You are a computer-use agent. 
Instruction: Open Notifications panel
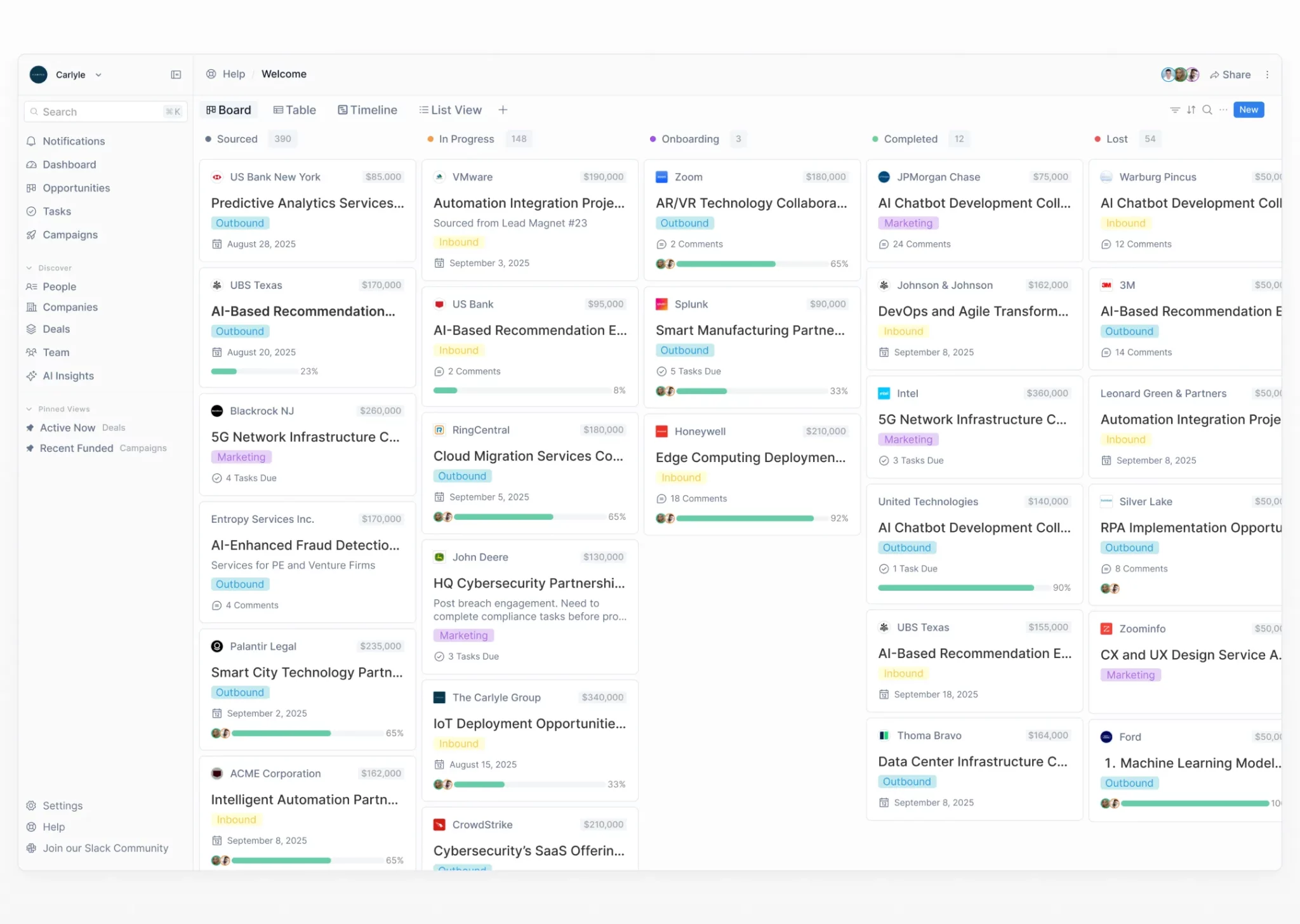pos(73,140)
